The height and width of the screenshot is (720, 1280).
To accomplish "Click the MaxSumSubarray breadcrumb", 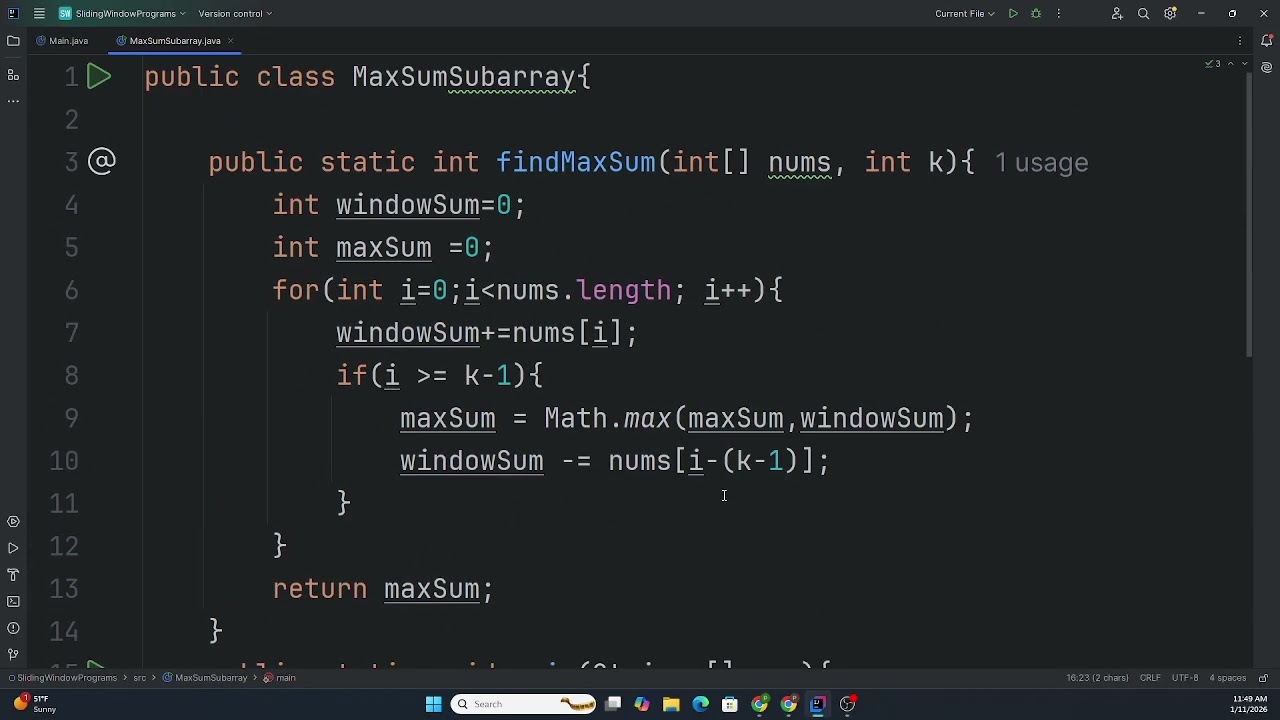I will [x=205, y=678].
